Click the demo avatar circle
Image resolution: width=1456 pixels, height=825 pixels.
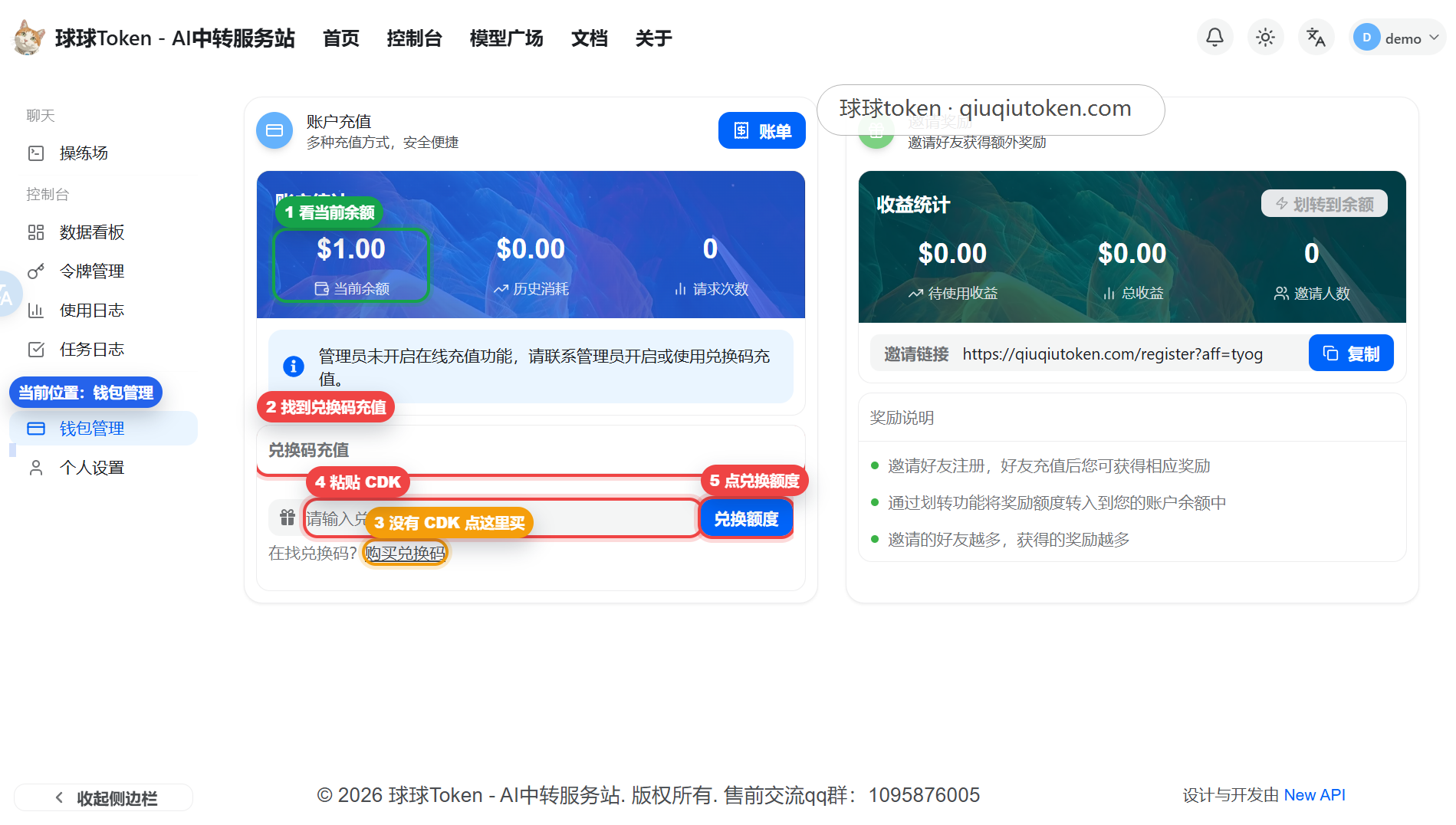1366,38
